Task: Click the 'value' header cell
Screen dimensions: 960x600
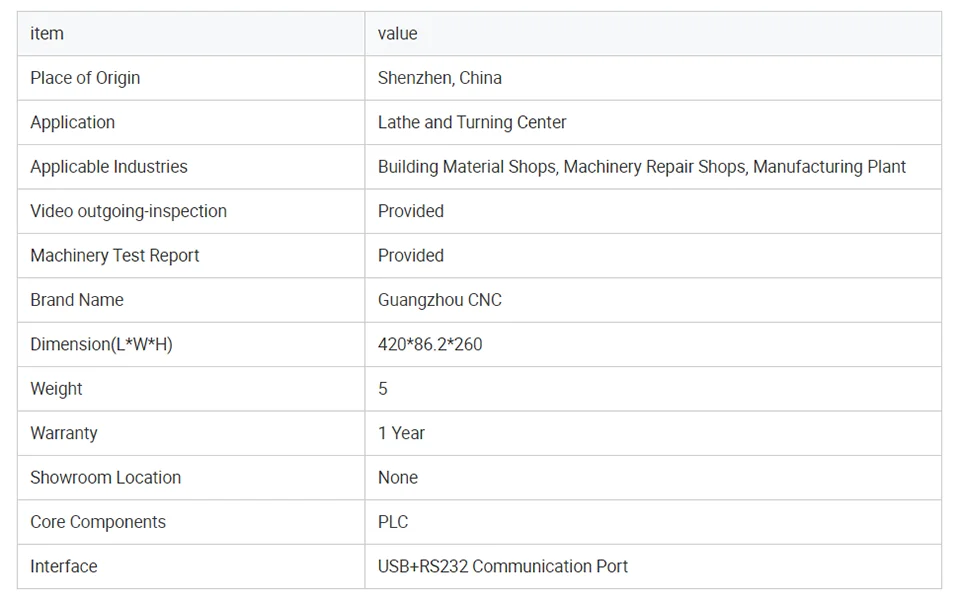Action: click(x=397, y=34)
